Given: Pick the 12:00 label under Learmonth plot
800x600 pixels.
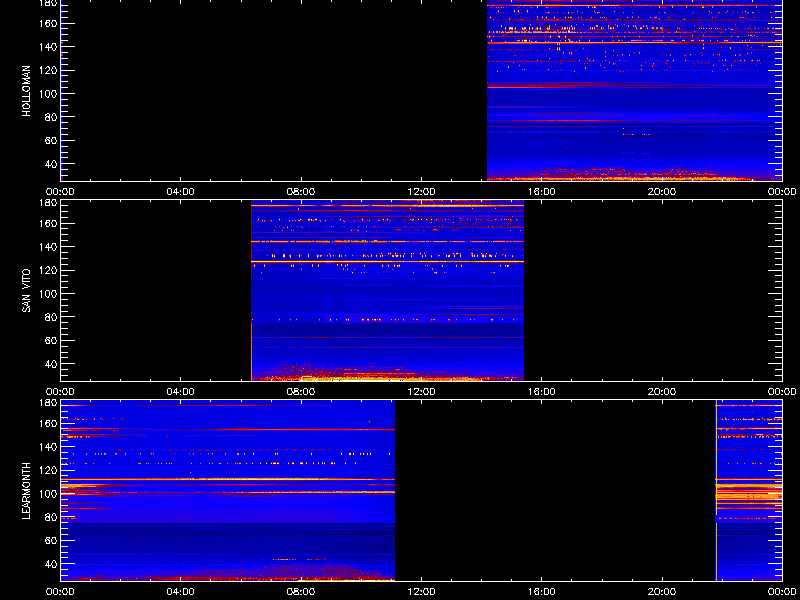Looking at the screenshot, I should tap(421, 592).
